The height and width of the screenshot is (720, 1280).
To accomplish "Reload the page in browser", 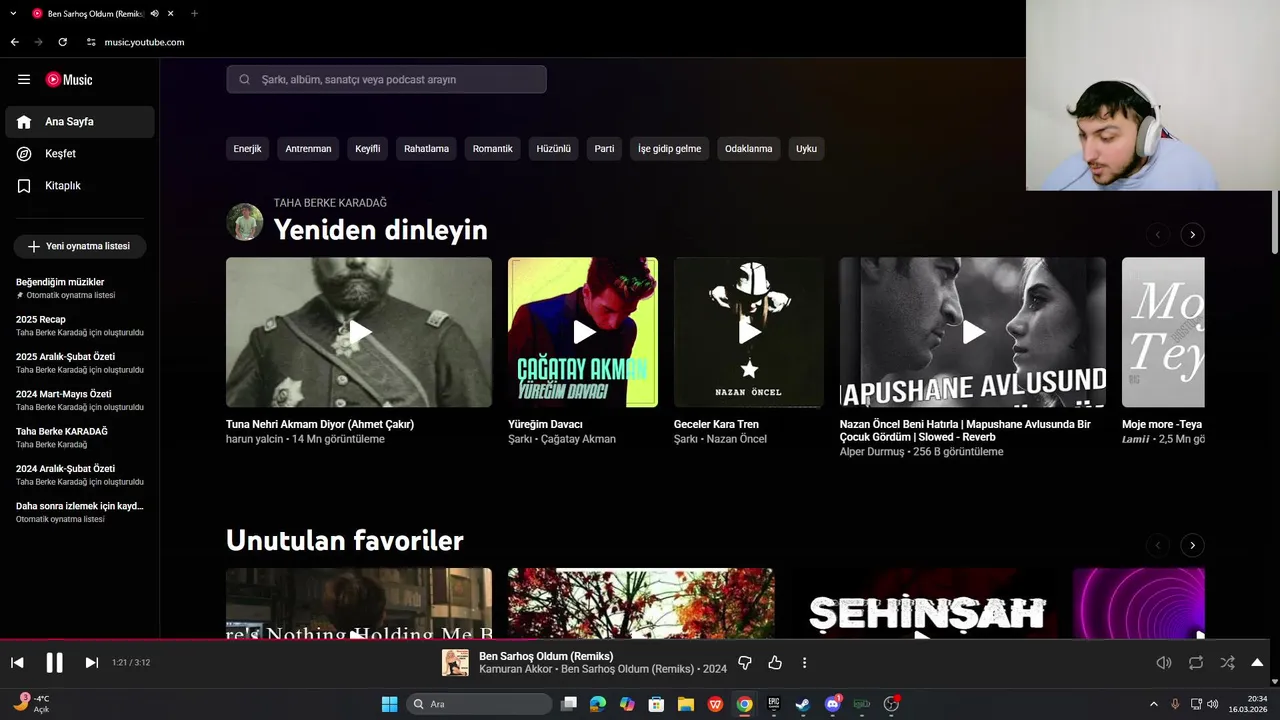I will (62, 42).
